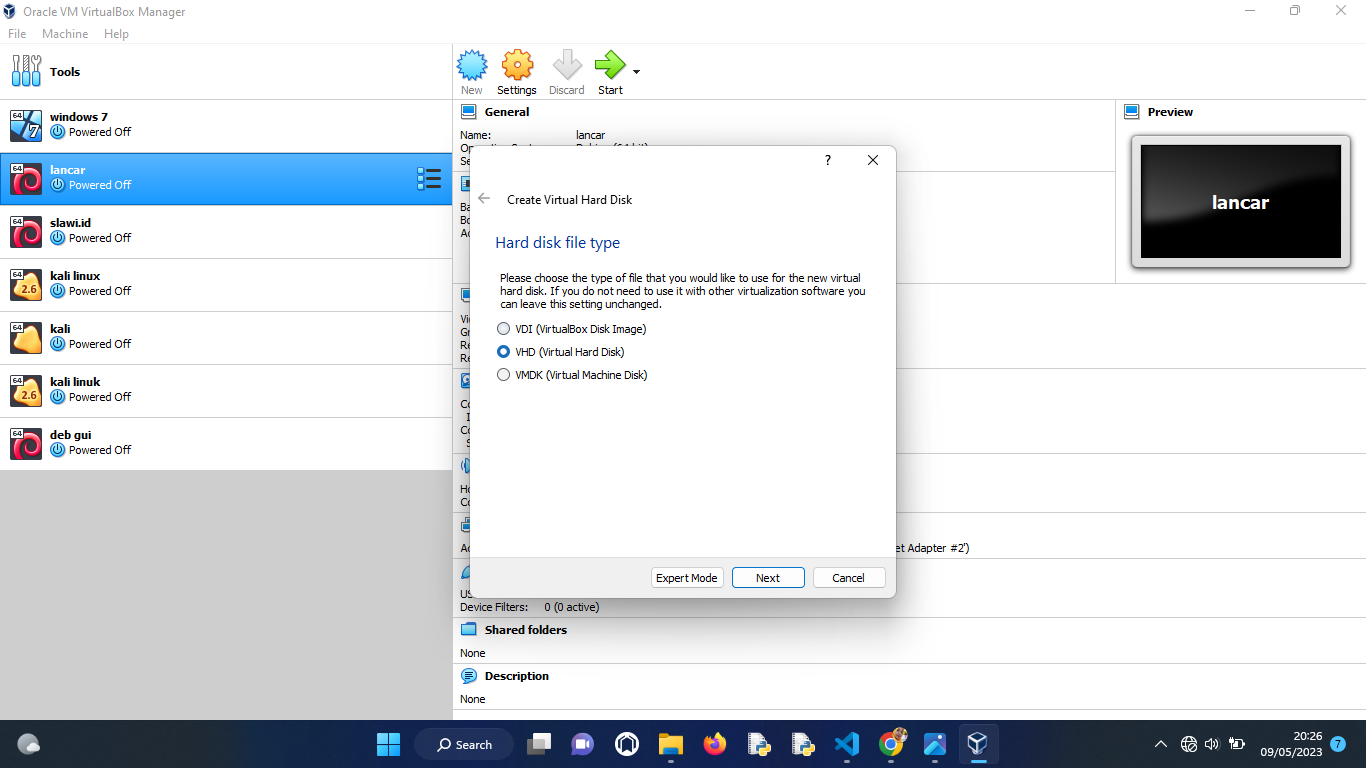Open the lancar VM list menu icon
The width and height of the screenshot is (1366, 768).
coord(428,179)
